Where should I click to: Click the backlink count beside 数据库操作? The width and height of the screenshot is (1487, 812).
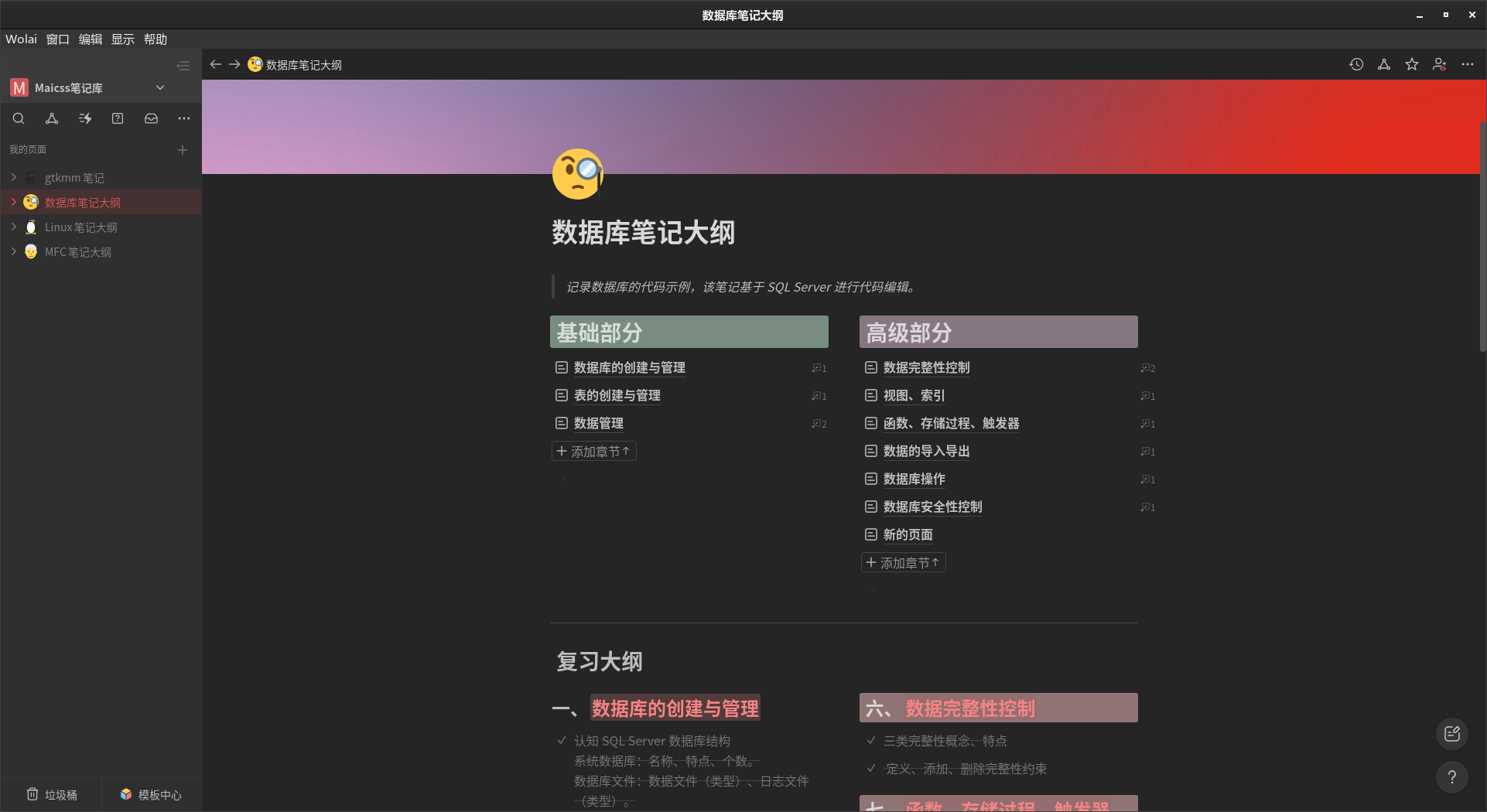(1148, 479)
